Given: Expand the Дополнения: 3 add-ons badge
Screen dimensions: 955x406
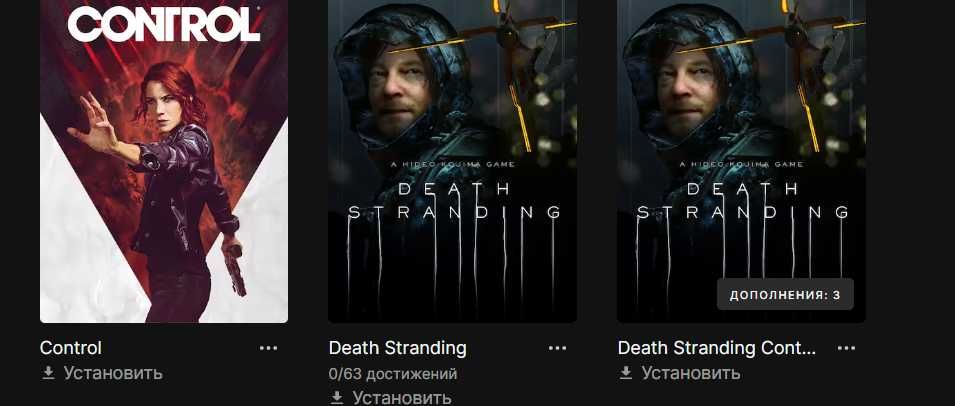Looking at the screenshot, I should coord(785,295).
